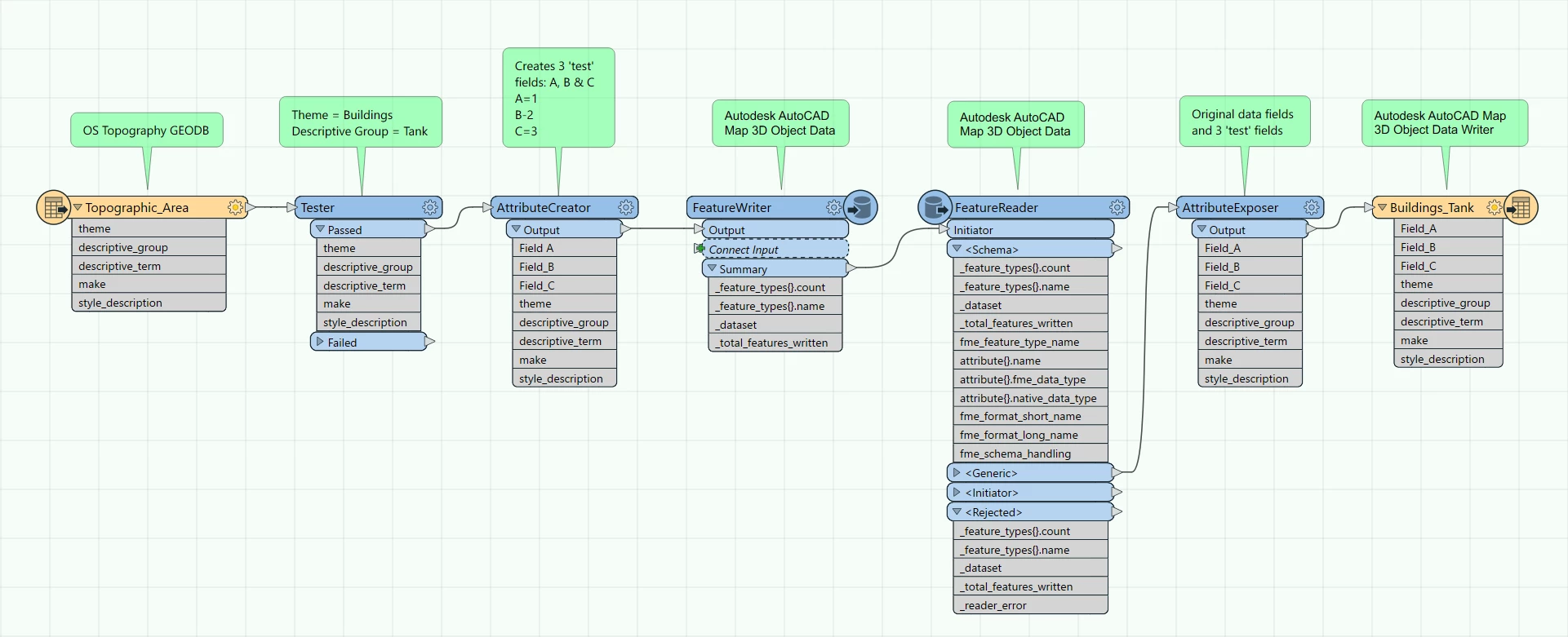The image size is (1568, 637).
Task: Click the FeatureReader database read icon
Action: click(935, 207)
